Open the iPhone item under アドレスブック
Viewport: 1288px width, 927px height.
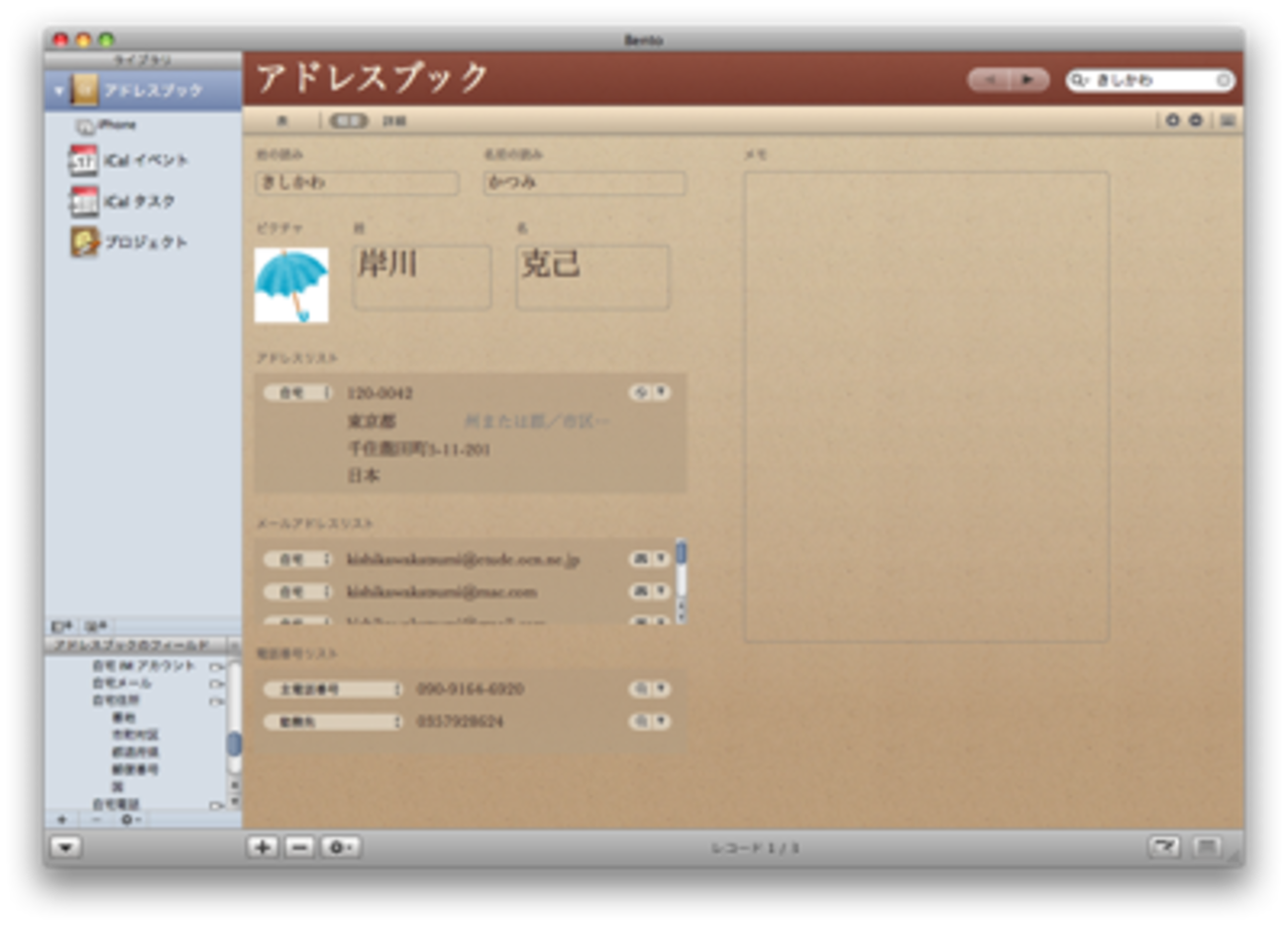tap(106, 125)
